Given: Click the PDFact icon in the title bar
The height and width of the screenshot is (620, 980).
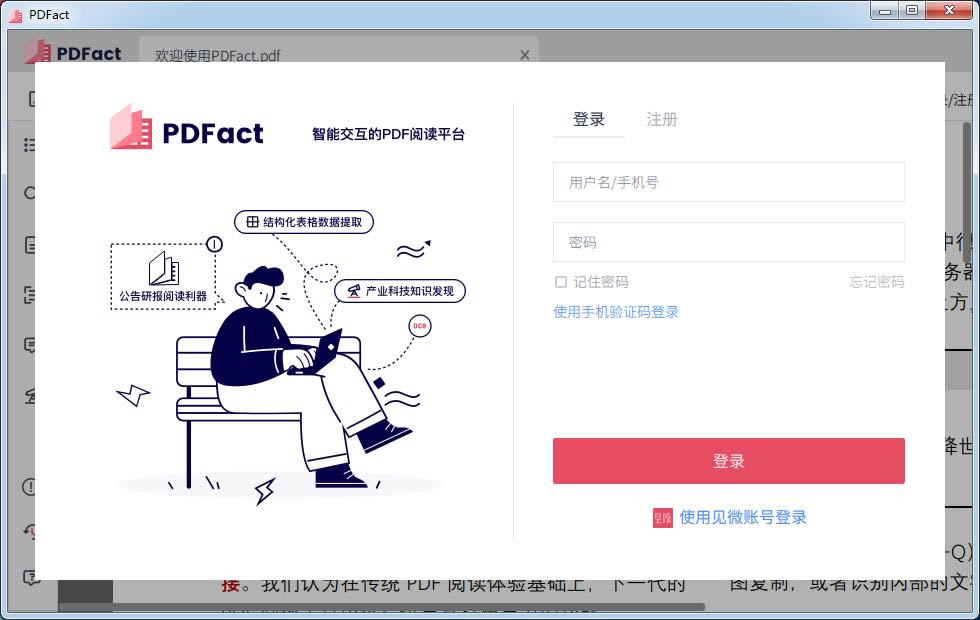Looking at the screenshot, I should click(x=16, y=15).
